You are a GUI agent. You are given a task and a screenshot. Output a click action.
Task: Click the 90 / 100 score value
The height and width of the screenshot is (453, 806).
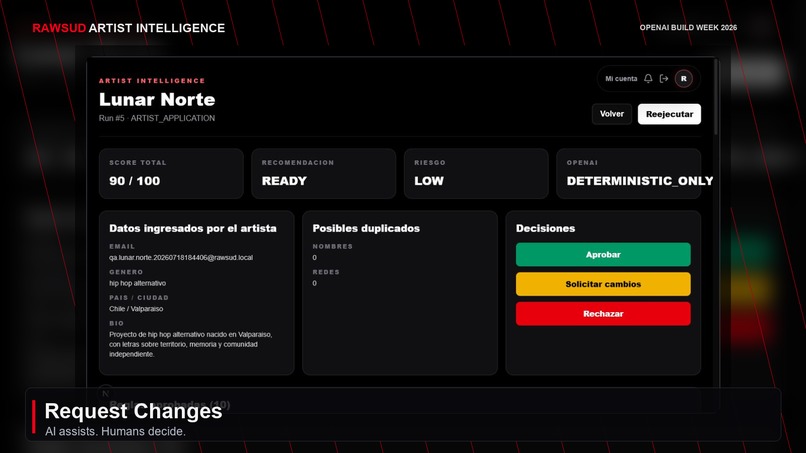point(134,181)
